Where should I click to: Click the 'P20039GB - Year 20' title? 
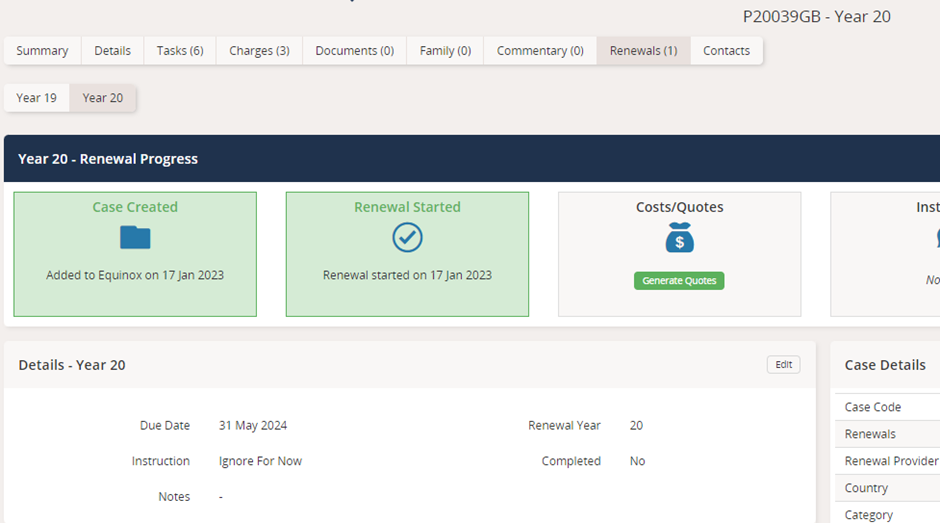[817, 17]
